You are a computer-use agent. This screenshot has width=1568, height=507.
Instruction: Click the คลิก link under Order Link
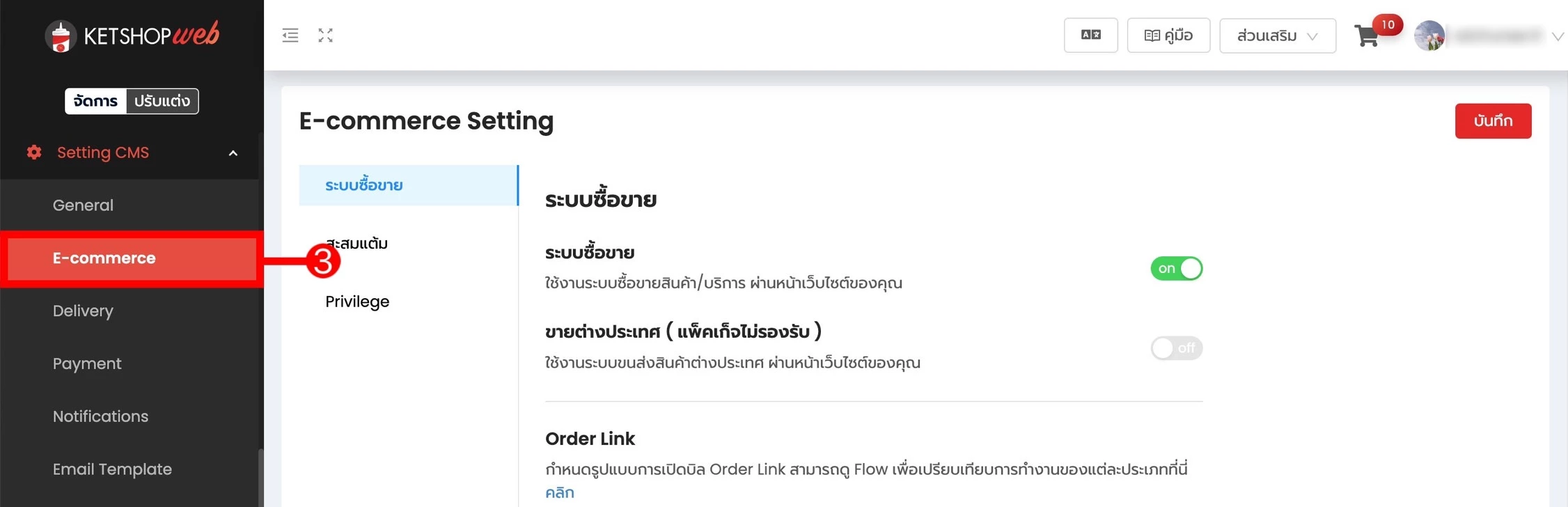pos(560,492)
